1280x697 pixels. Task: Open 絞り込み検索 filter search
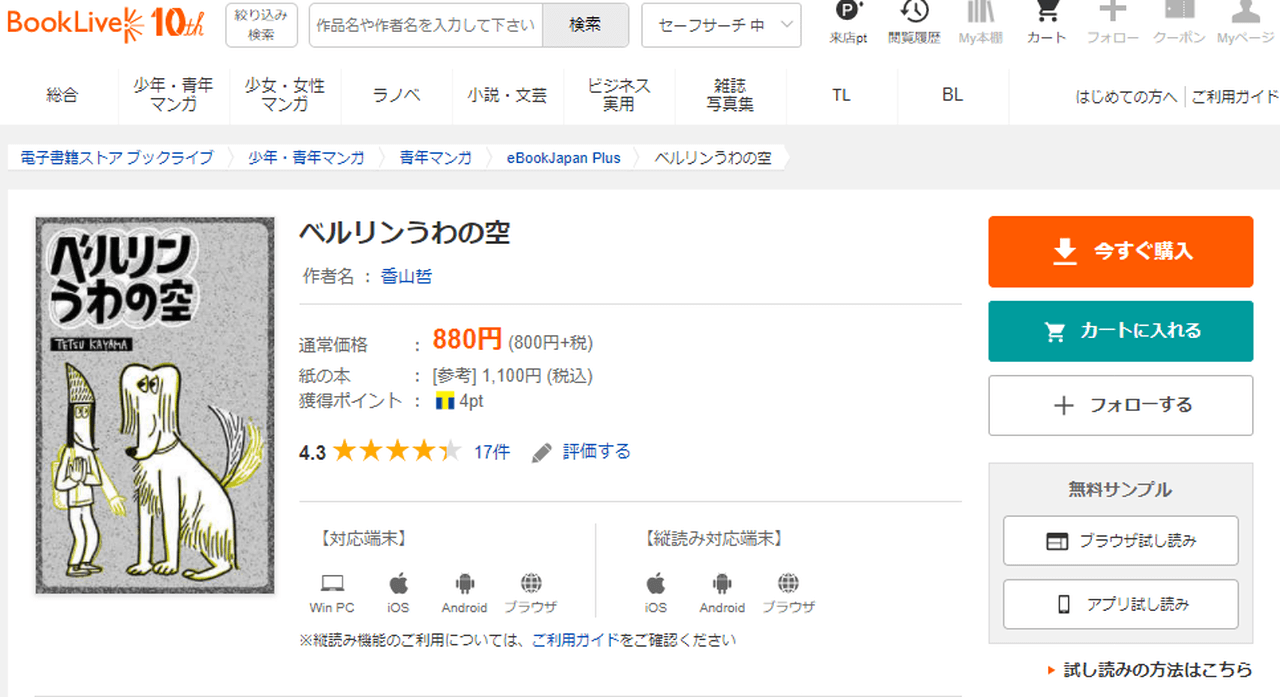point(261,25)
